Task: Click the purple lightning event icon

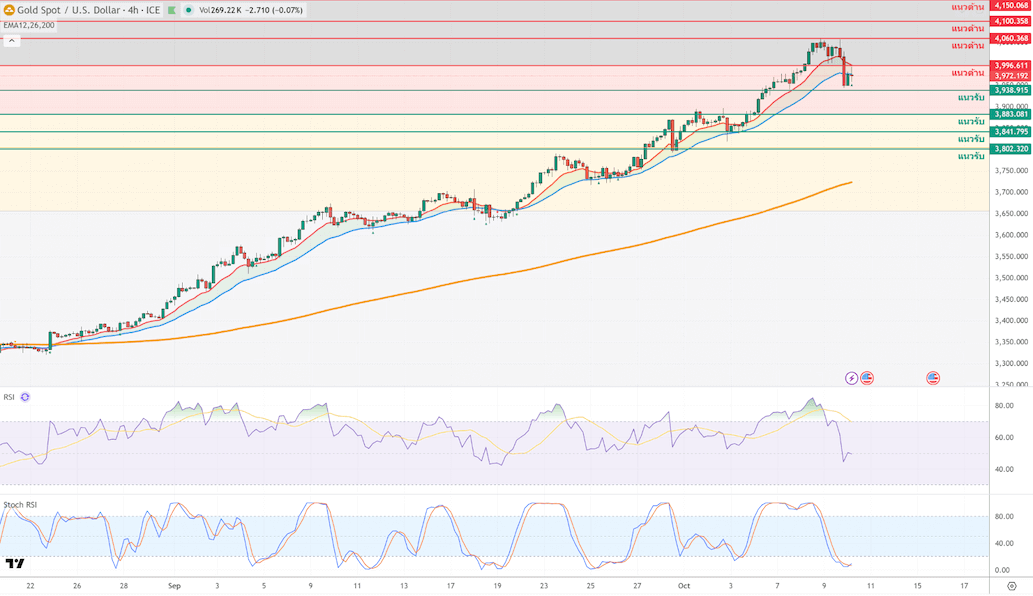Action: click(x=851, y=378)
